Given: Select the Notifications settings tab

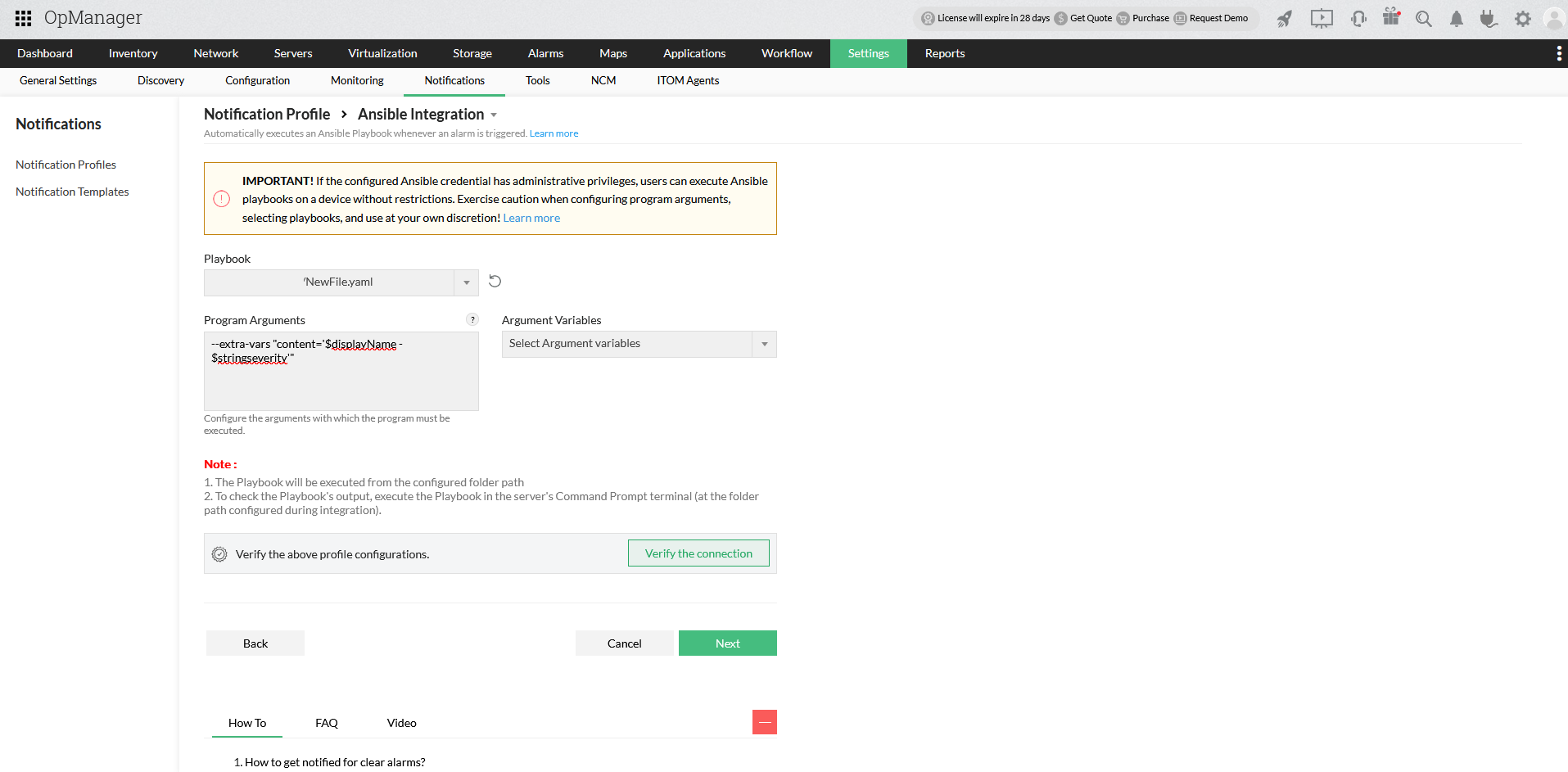Looking at the screenshot, I should (454, 80).
